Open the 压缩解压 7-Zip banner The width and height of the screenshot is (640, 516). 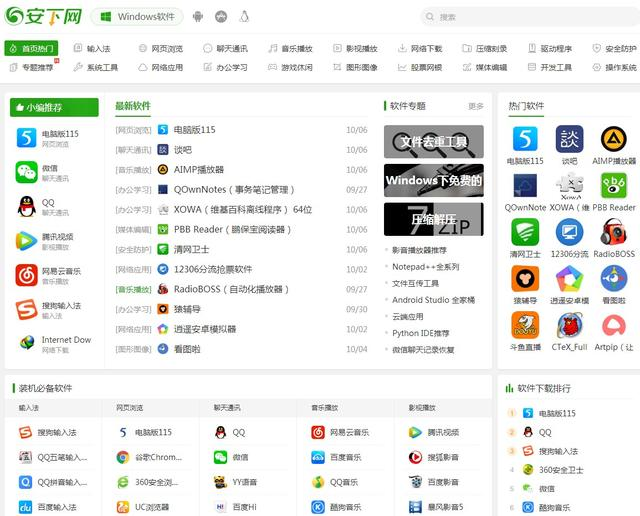[x=433, y=219]
